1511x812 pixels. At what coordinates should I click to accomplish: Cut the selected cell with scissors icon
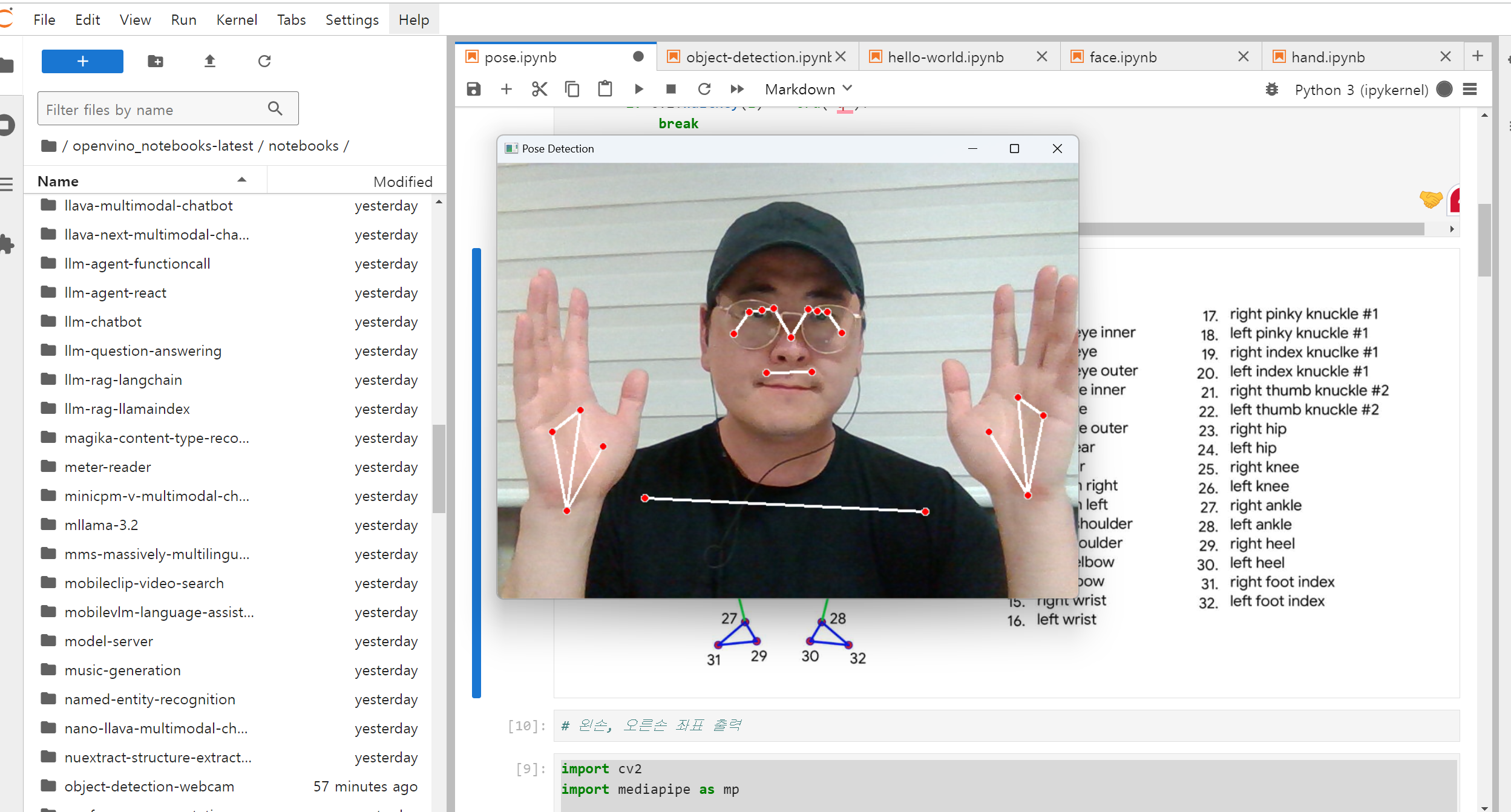pyautogui.click(x=539, y=90)
